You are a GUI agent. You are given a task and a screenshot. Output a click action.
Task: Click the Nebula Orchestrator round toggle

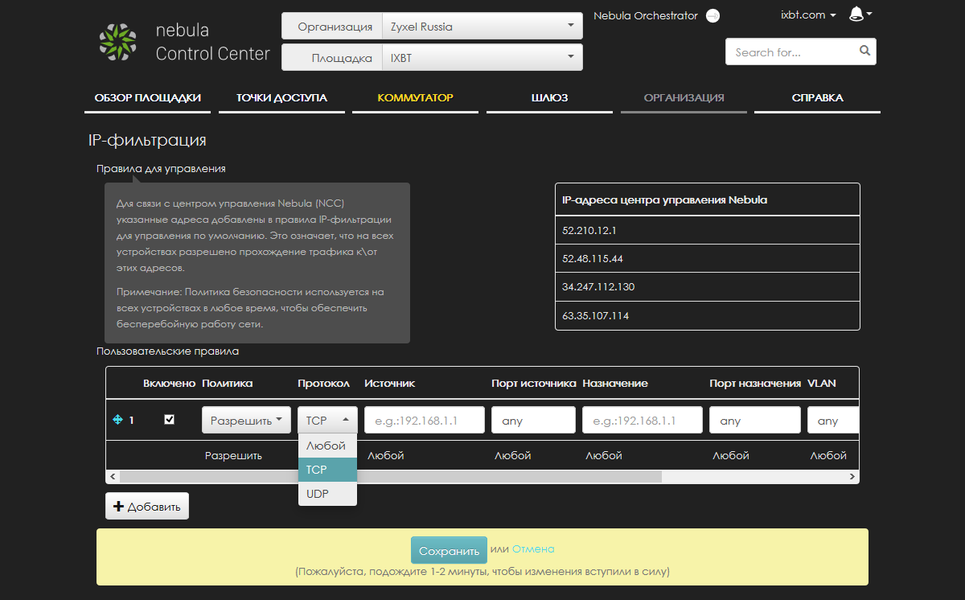pyautogui.click(x=713, y=16)
